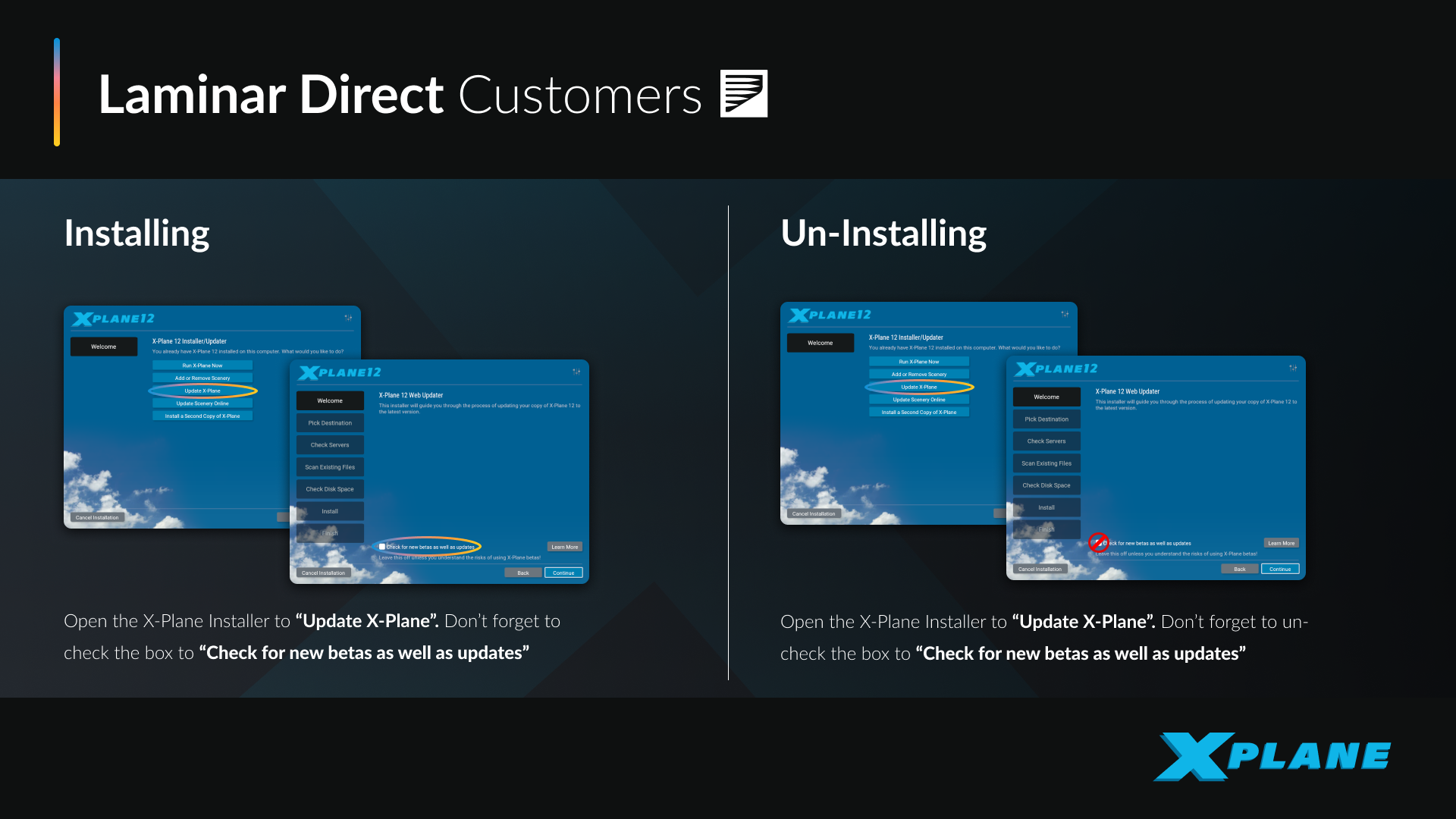Click Run X-Plane Now under Un-Installing
1456x819 pixels.
[x=918, y=362]
